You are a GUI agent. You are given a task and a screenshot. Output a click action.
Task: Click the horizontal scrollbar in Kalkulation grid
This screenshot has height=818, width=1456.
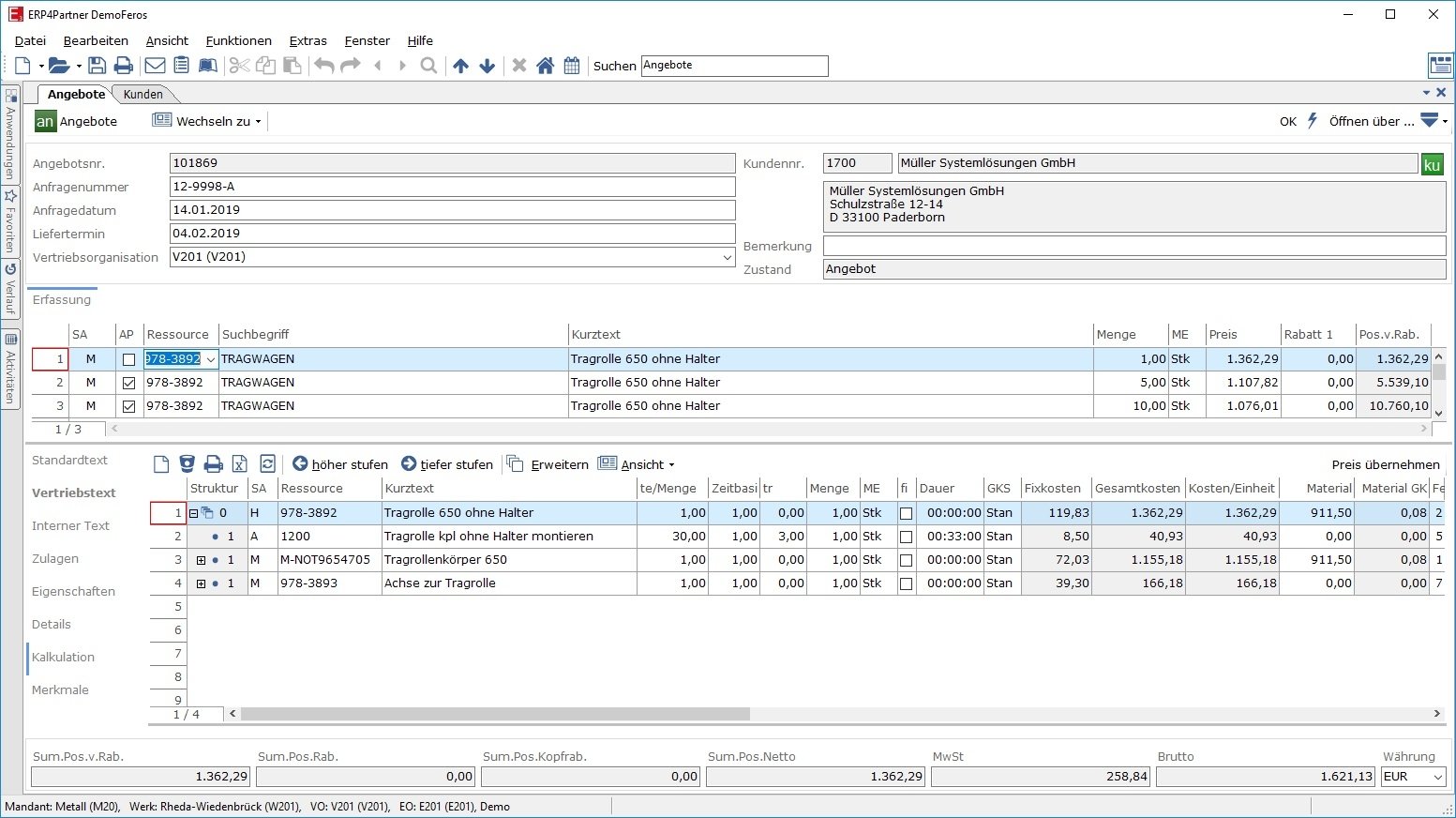point(495,714)
